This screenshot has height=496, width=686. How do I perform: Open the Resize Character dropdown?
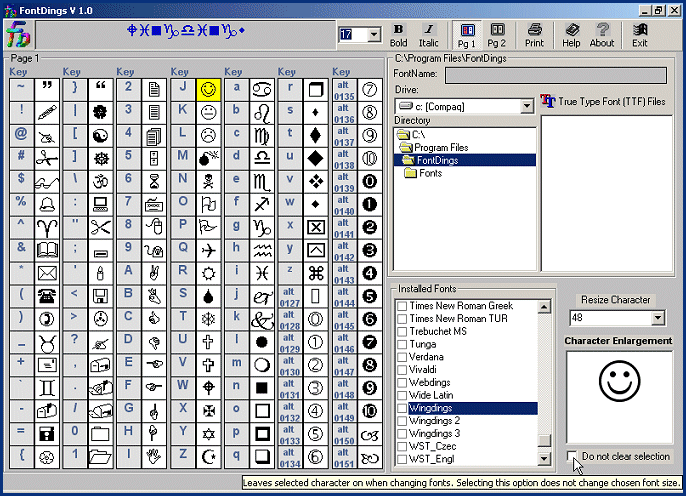point(658,318)
